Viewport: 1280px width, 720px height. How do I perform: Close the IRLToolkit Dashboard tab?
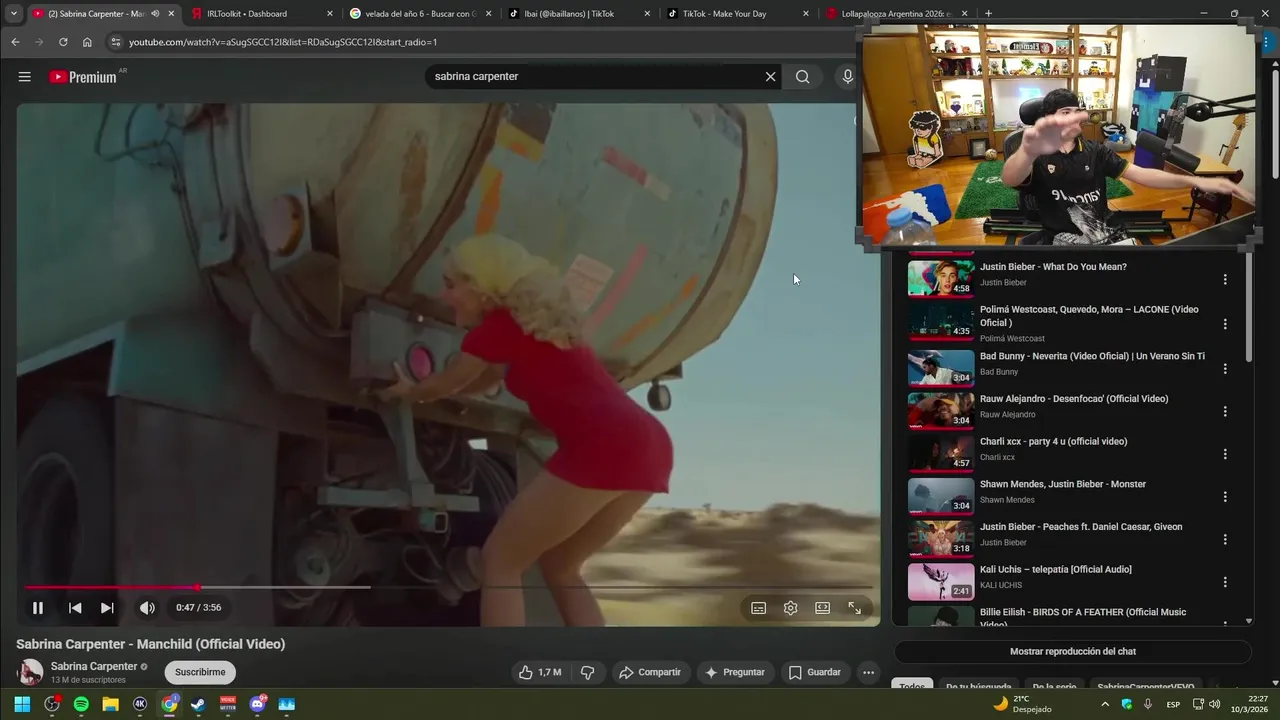coord(329,14)
